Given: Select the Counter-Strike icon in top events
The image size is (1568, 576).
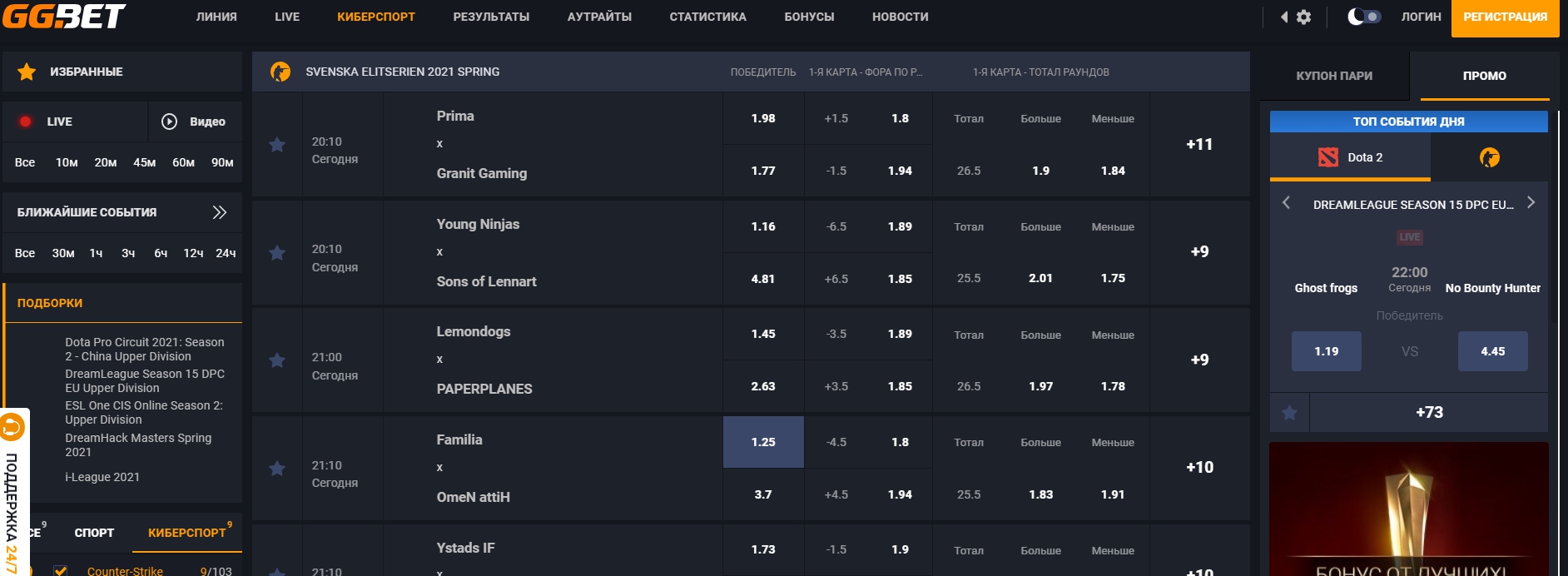Looking at the screenshot, I should tap(1489, 157).
